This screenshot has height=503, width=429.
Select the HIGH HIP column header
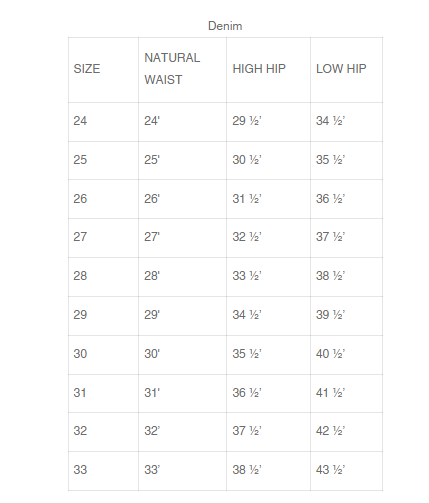point(259,69)
